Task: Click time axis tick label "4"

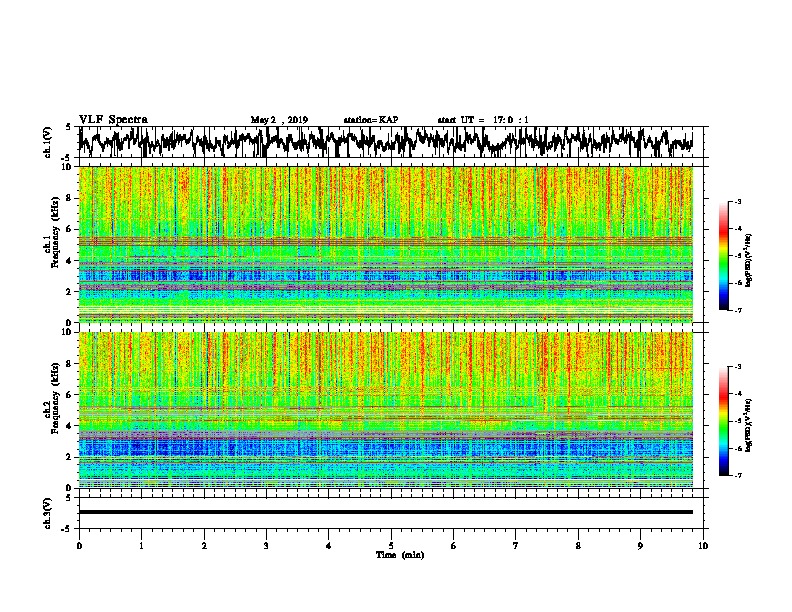Action: (x=329, y=546)
